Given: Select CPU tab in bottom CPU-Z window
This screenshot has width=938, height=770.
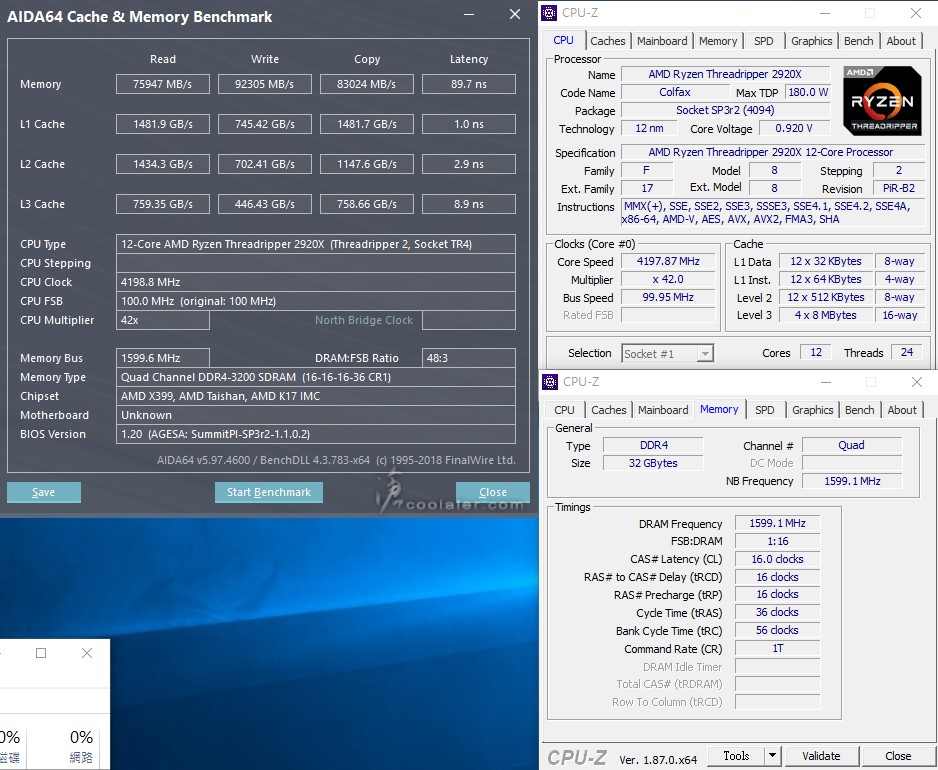Looking at the screenshot, I should (564, 410).
